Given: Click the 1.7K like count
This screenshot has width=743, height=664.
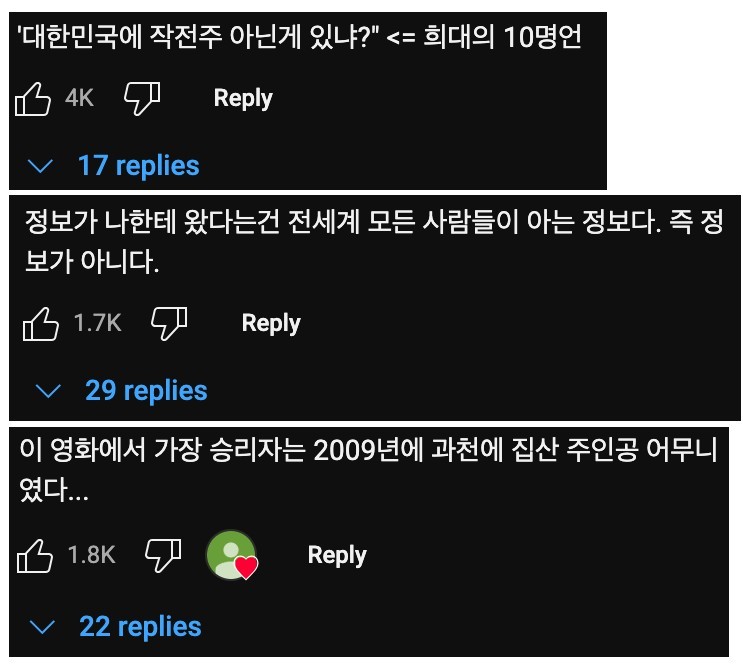Looking at the screenshot, I should pos(97,323).
